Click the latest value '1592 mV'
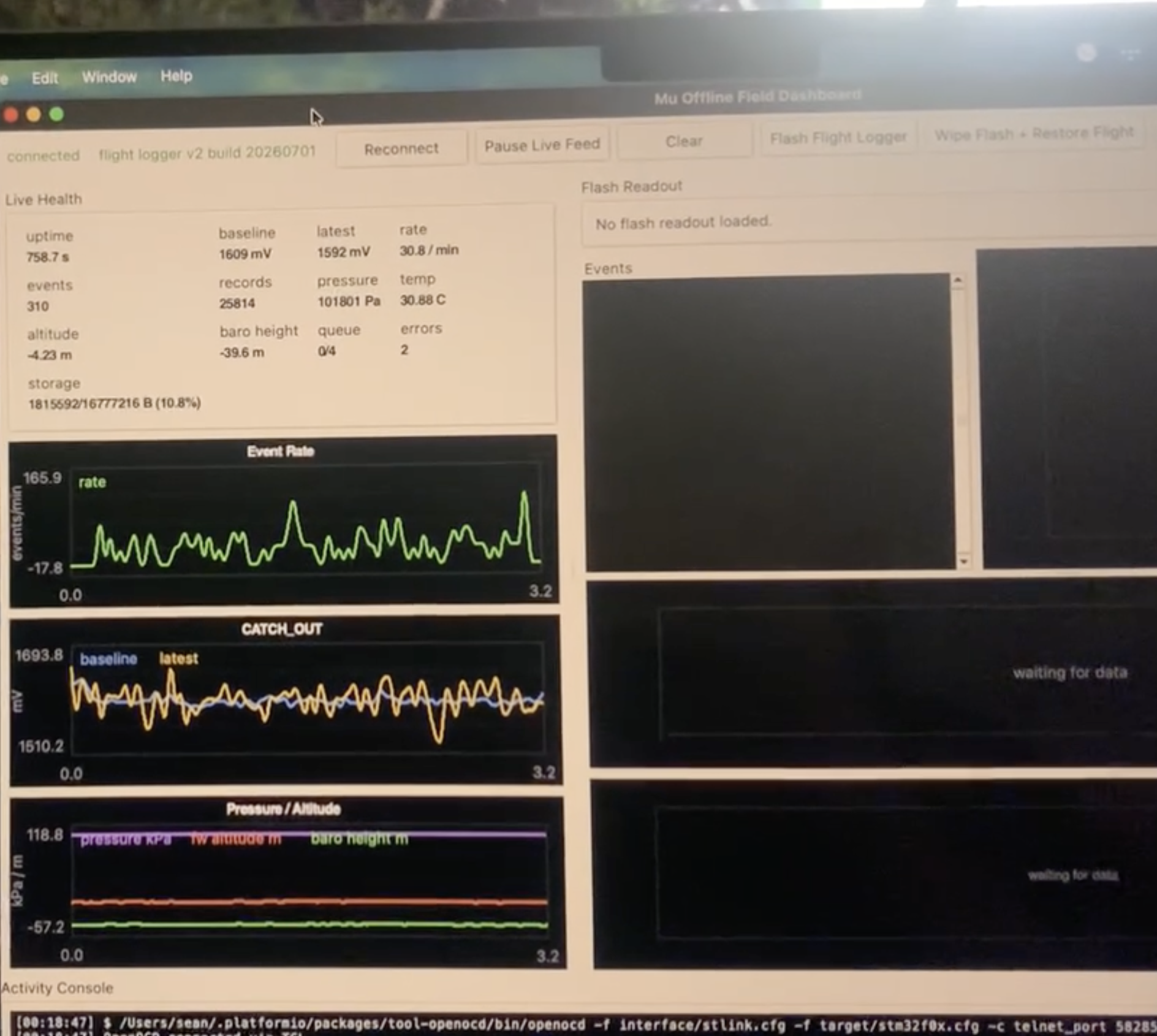 344,252
